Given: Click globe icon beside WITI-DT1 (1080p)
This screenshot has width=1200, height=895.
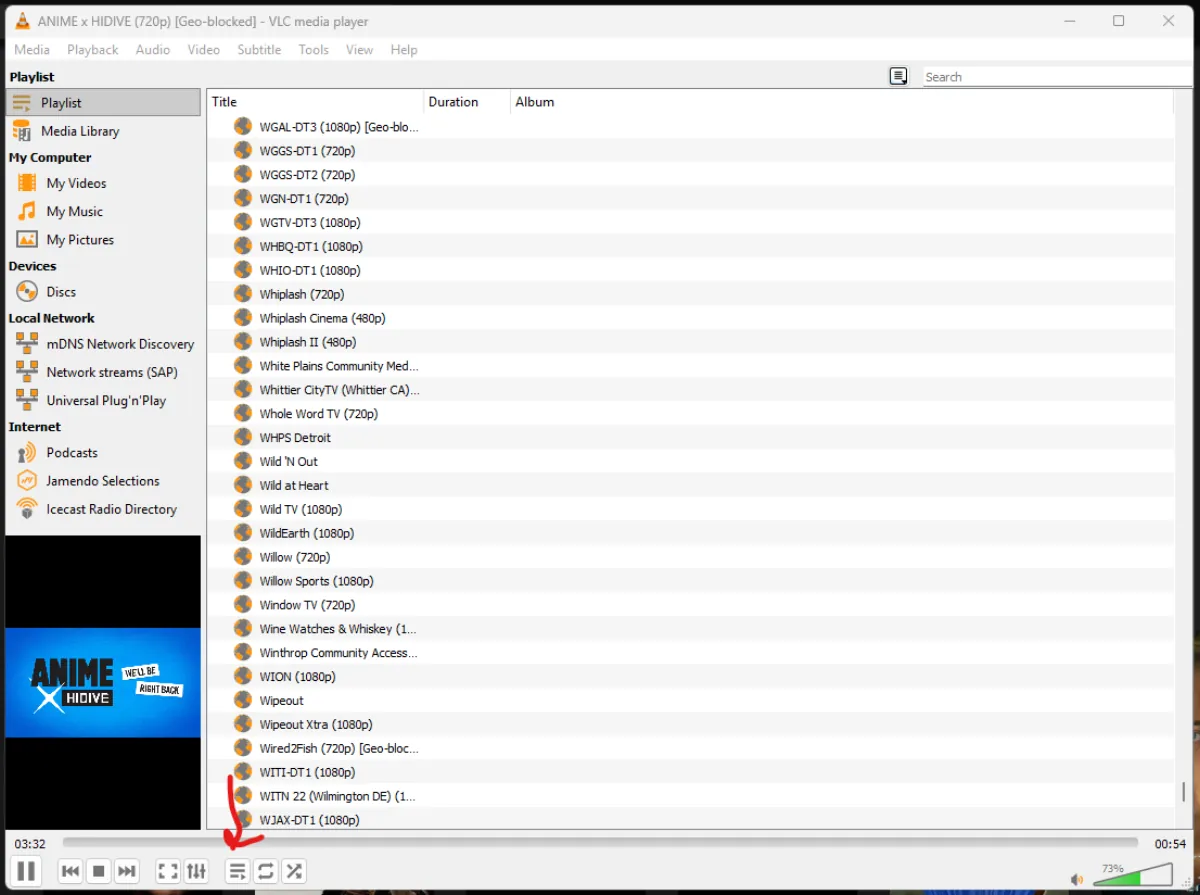Looking at the screenshot, I should coord(242,772).
